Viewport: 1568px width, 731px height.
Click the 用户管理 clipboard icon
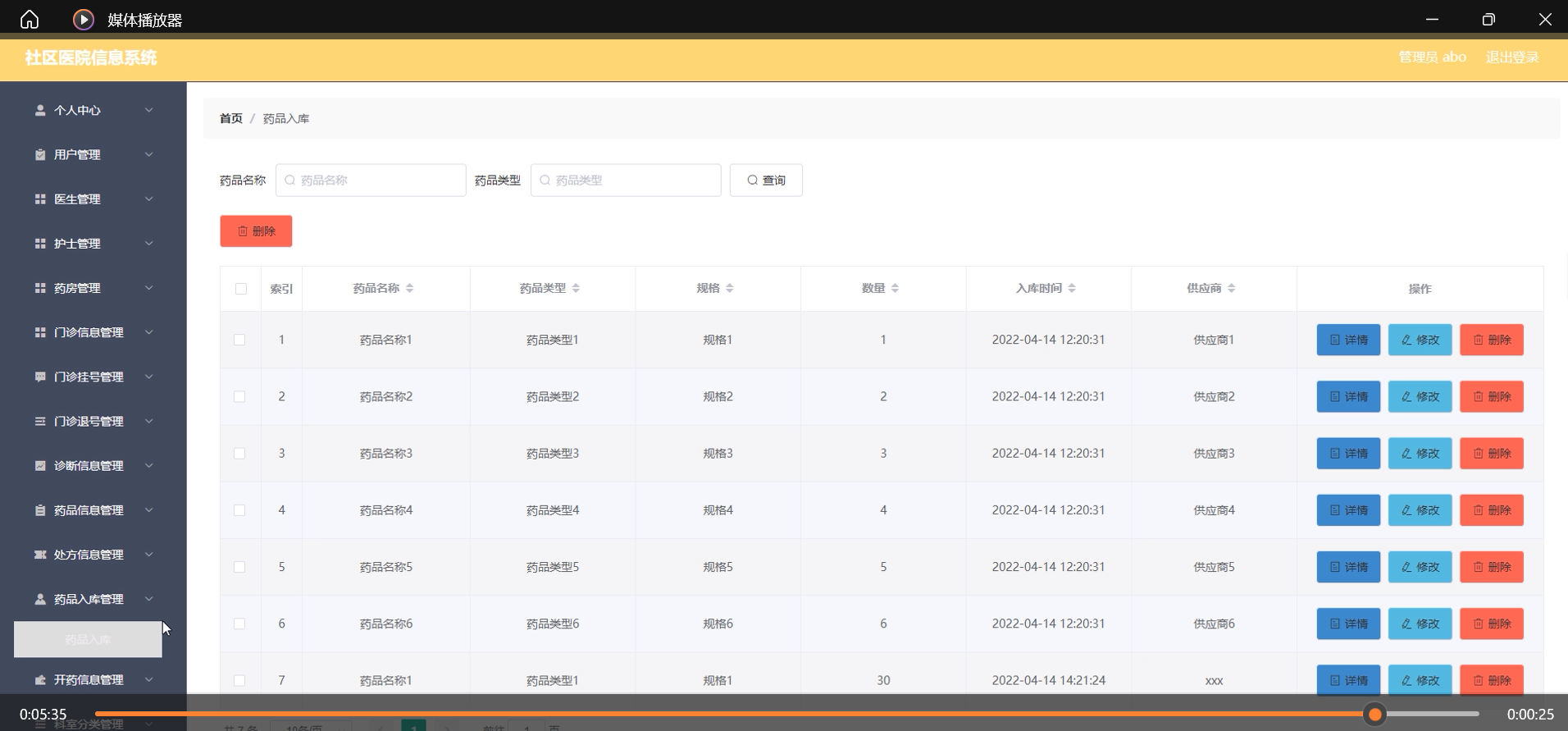coord(40,154)
